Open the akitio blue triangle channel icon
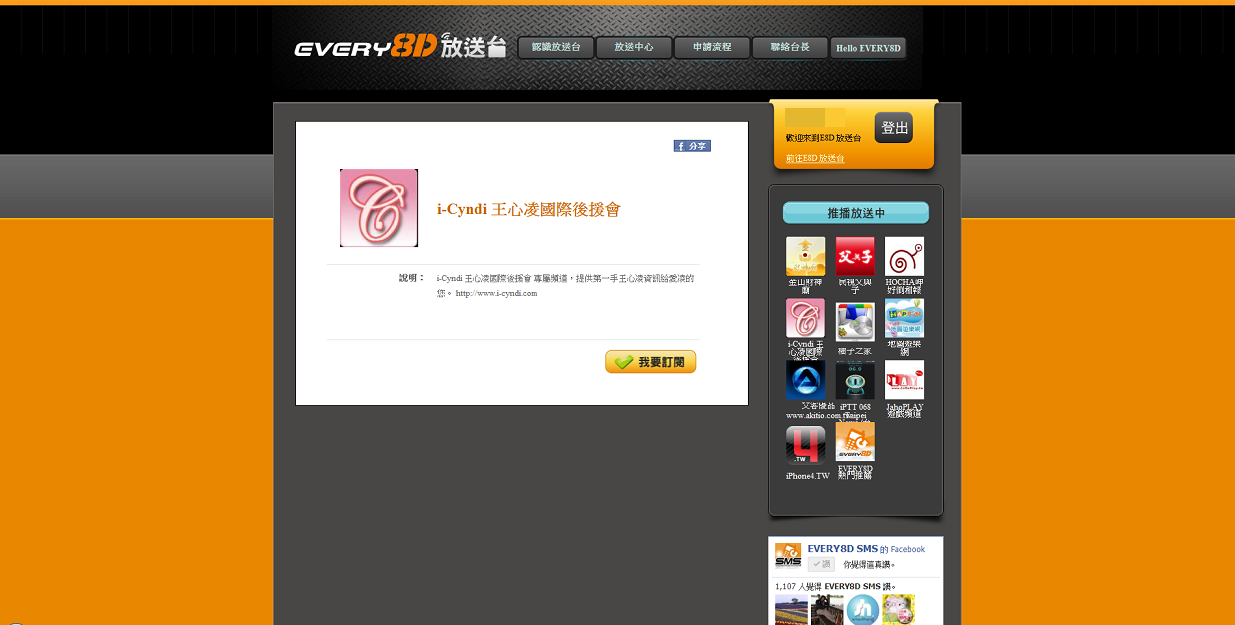Image resolution: width=1235 pixels, height=625 pixels. pyautogui.click(x=805, y=380)
